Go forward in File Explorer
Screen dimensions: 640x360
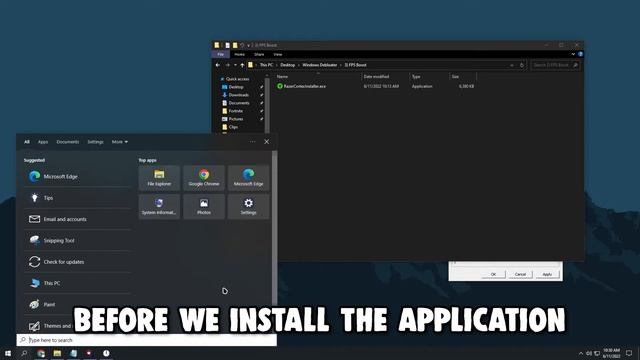coord(227,65)
